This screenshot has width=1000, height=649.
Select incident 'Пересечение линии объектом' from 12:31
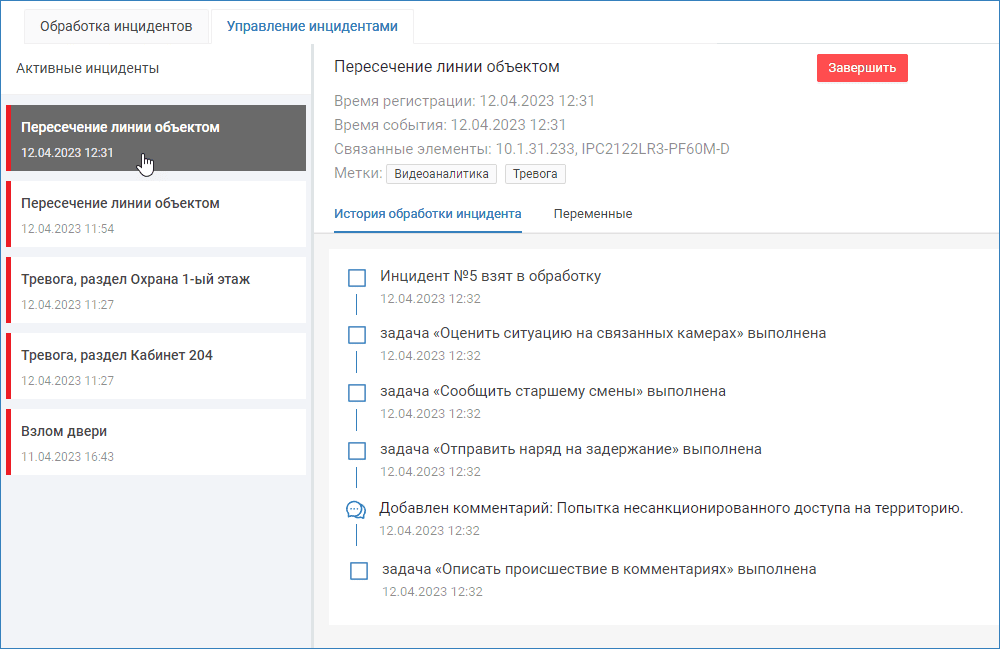tap(156, 138)
